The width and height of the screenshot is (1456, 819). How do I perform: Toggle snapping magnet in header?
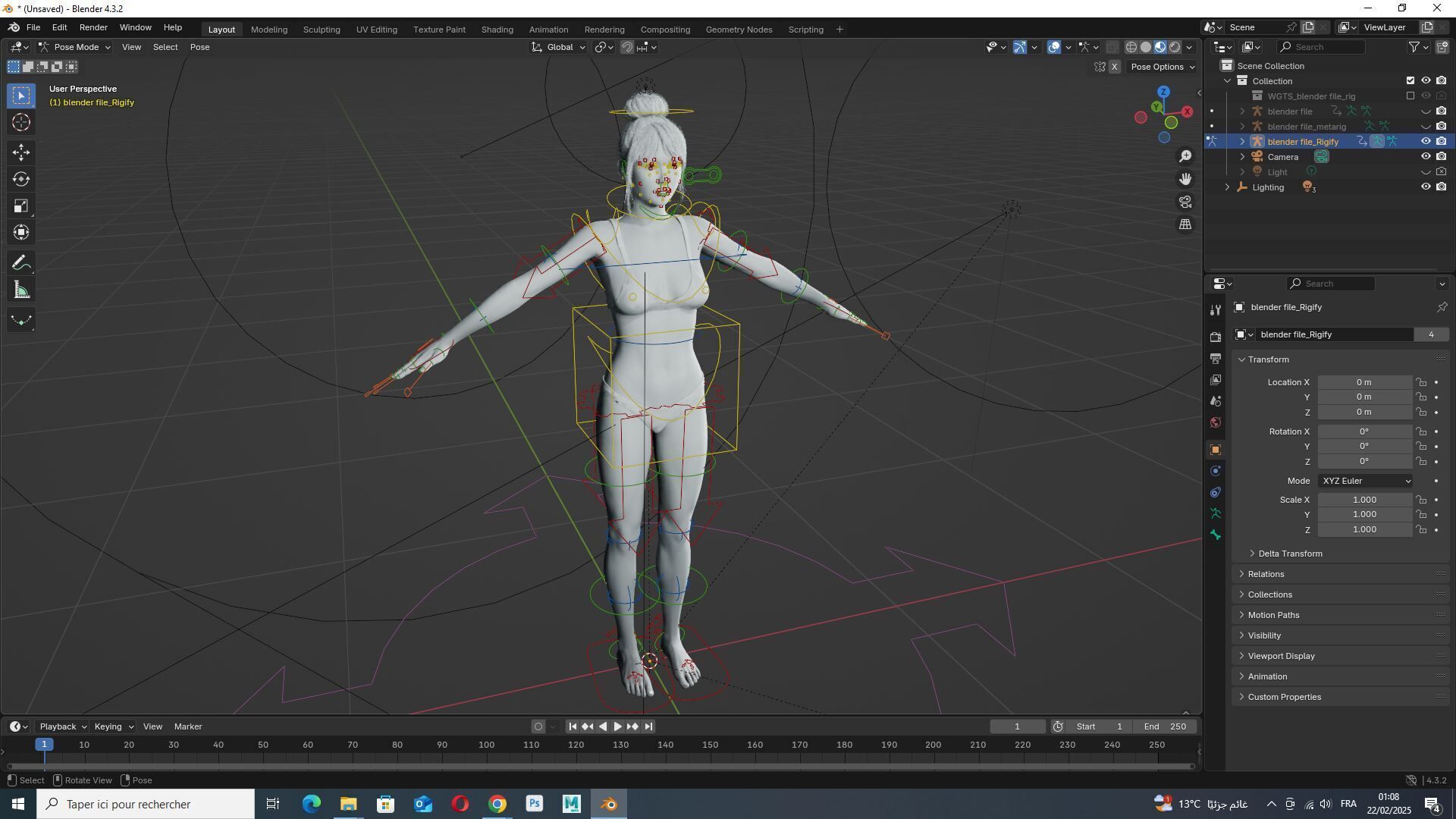coord(627,47)
